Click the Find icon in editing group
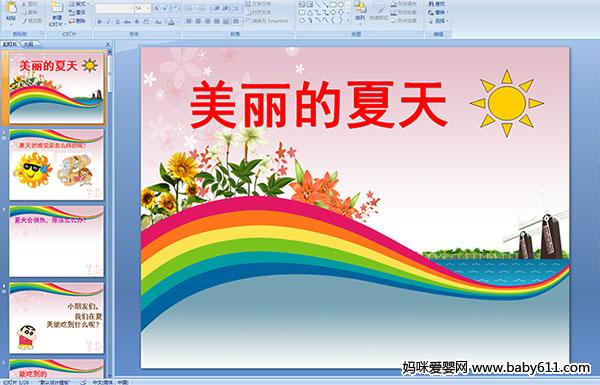Image resolution: width=600 pixels, height=385 pixels. click(437, 4)
